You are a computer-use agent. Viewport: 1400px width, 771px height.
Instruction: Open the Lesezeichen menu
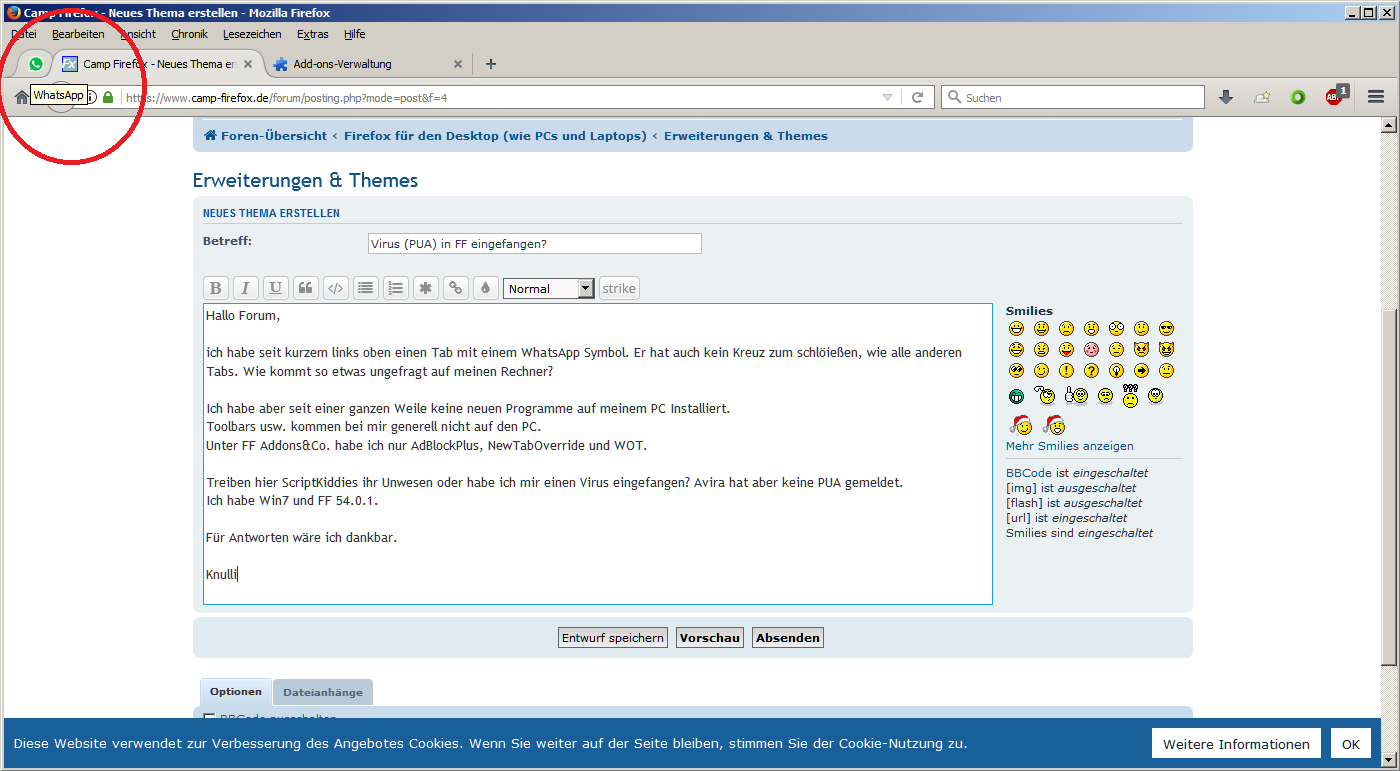point(252,34)
